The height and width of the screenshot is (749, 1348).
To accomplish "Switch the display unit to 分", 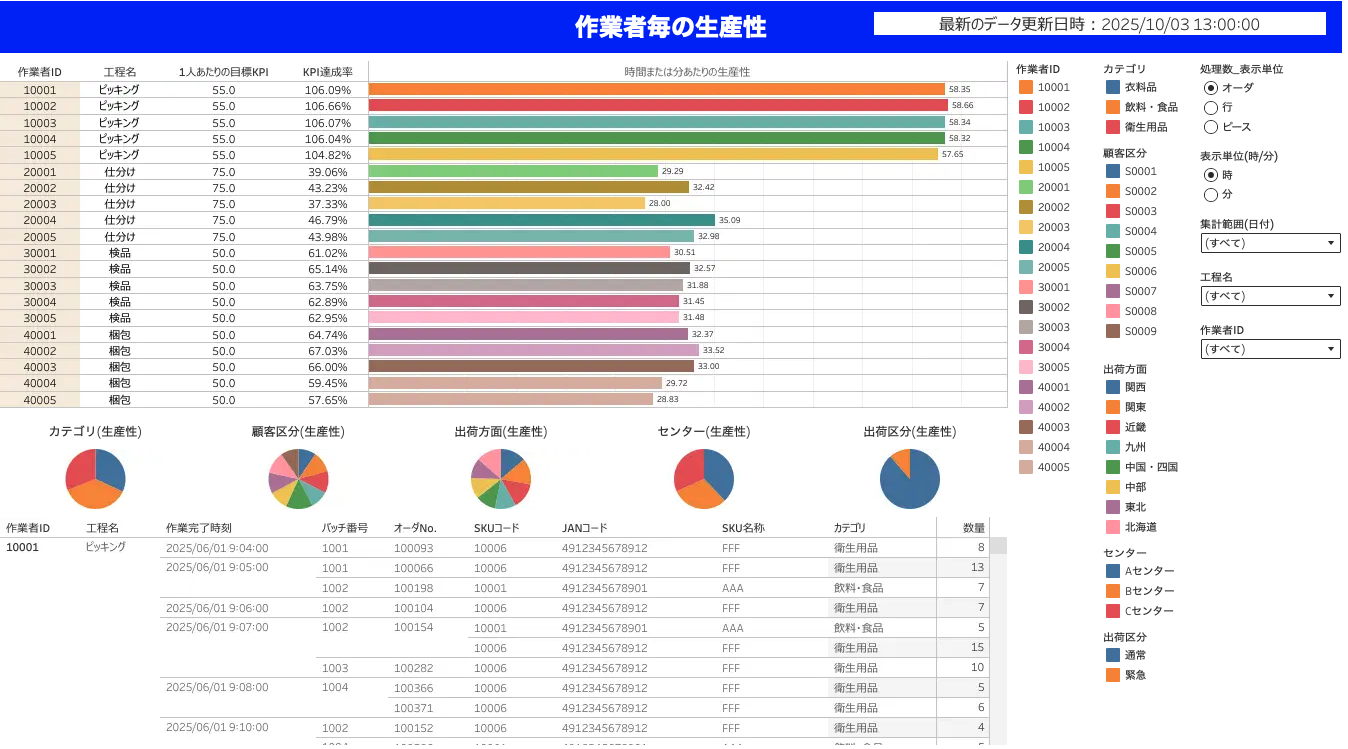I will pyautogui.click(x=1211, y=195).
